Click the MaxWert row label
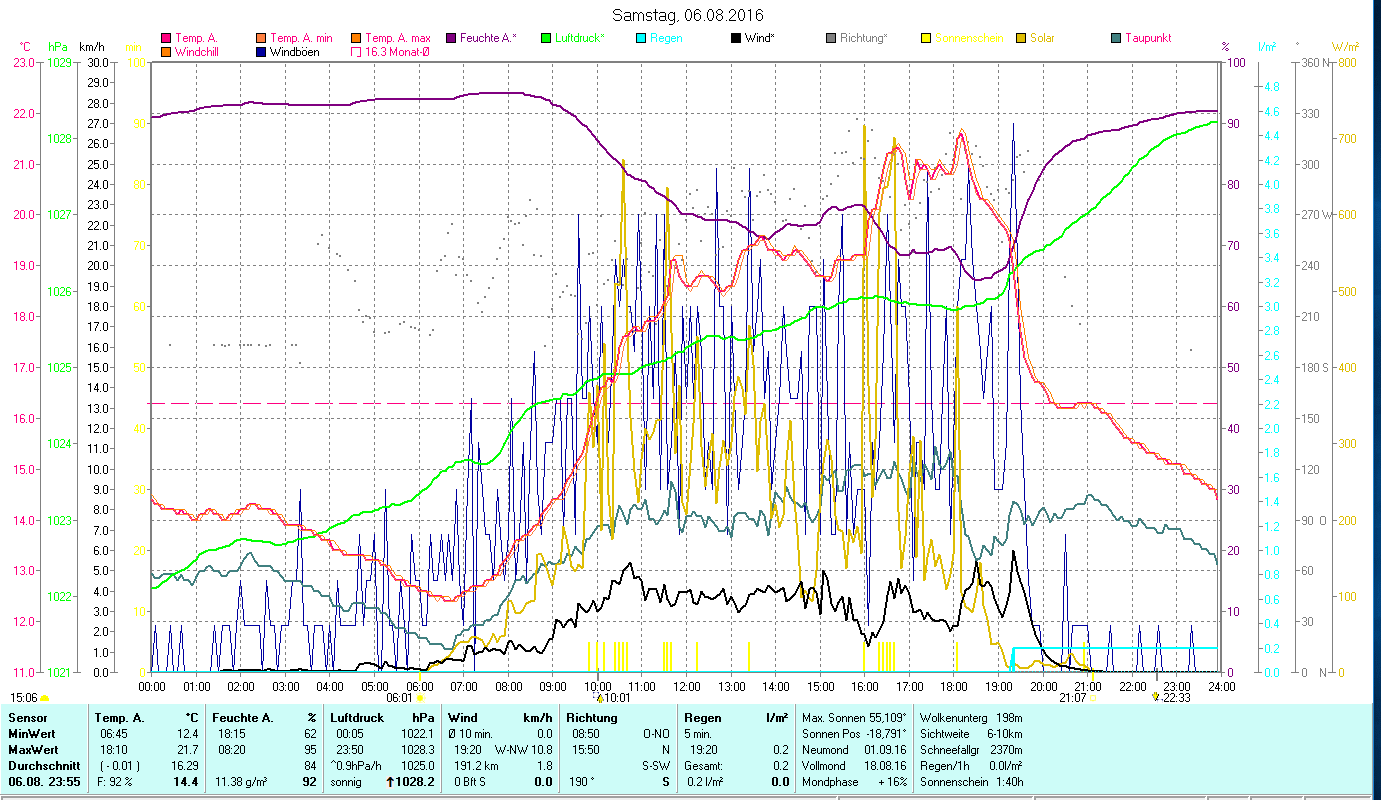This screenshot has height=800, width=1381. [x=31, y=748]
